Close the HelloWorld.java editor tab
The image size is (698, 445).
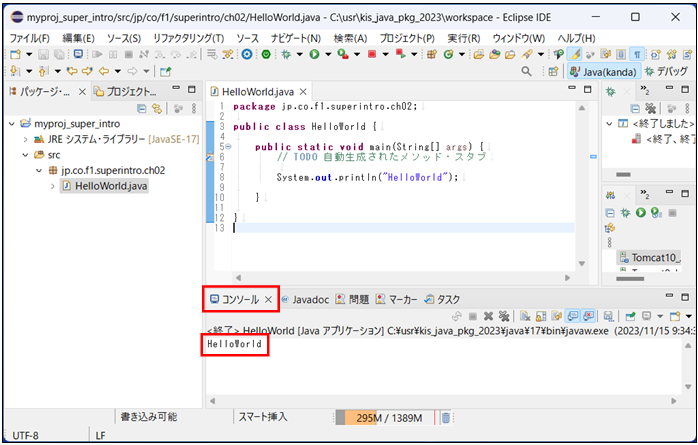(304, 91)
